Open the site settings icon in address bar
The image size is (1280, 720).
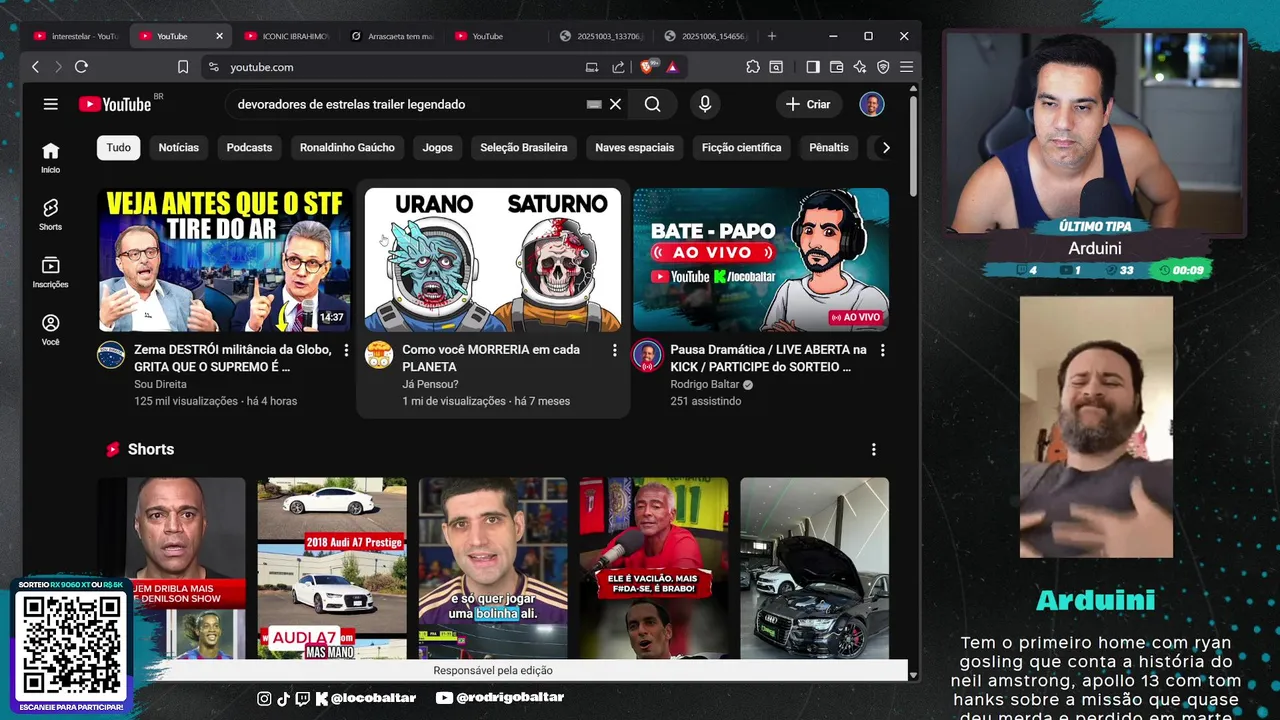213,67
